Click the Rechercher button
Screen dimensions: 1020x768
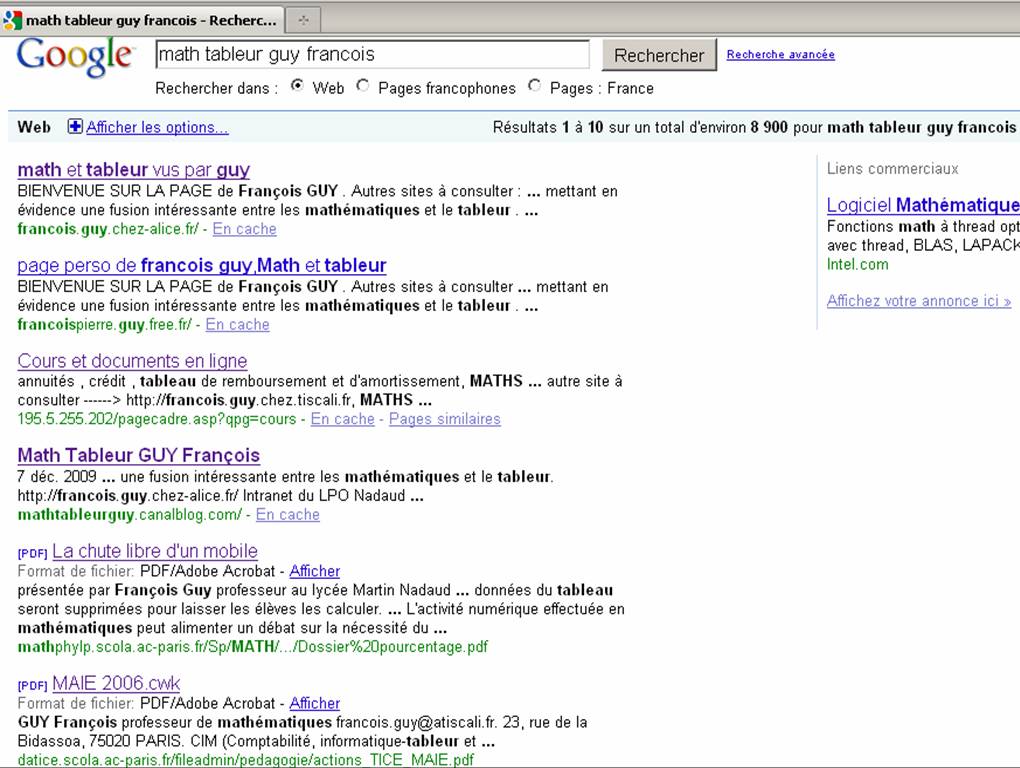point(659,55)
